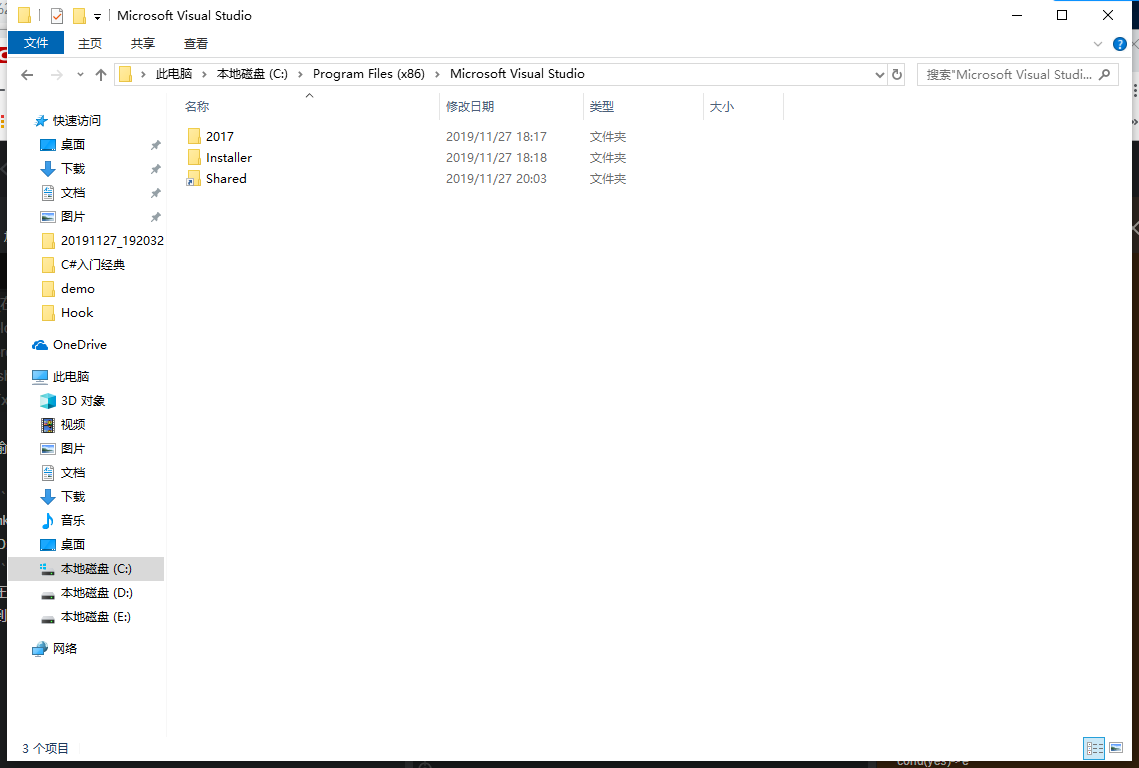This screenshot has width=1139, height=768.
Task: Select 本地磁盘 (E:) in navigation pane
Action: (96, 617)
